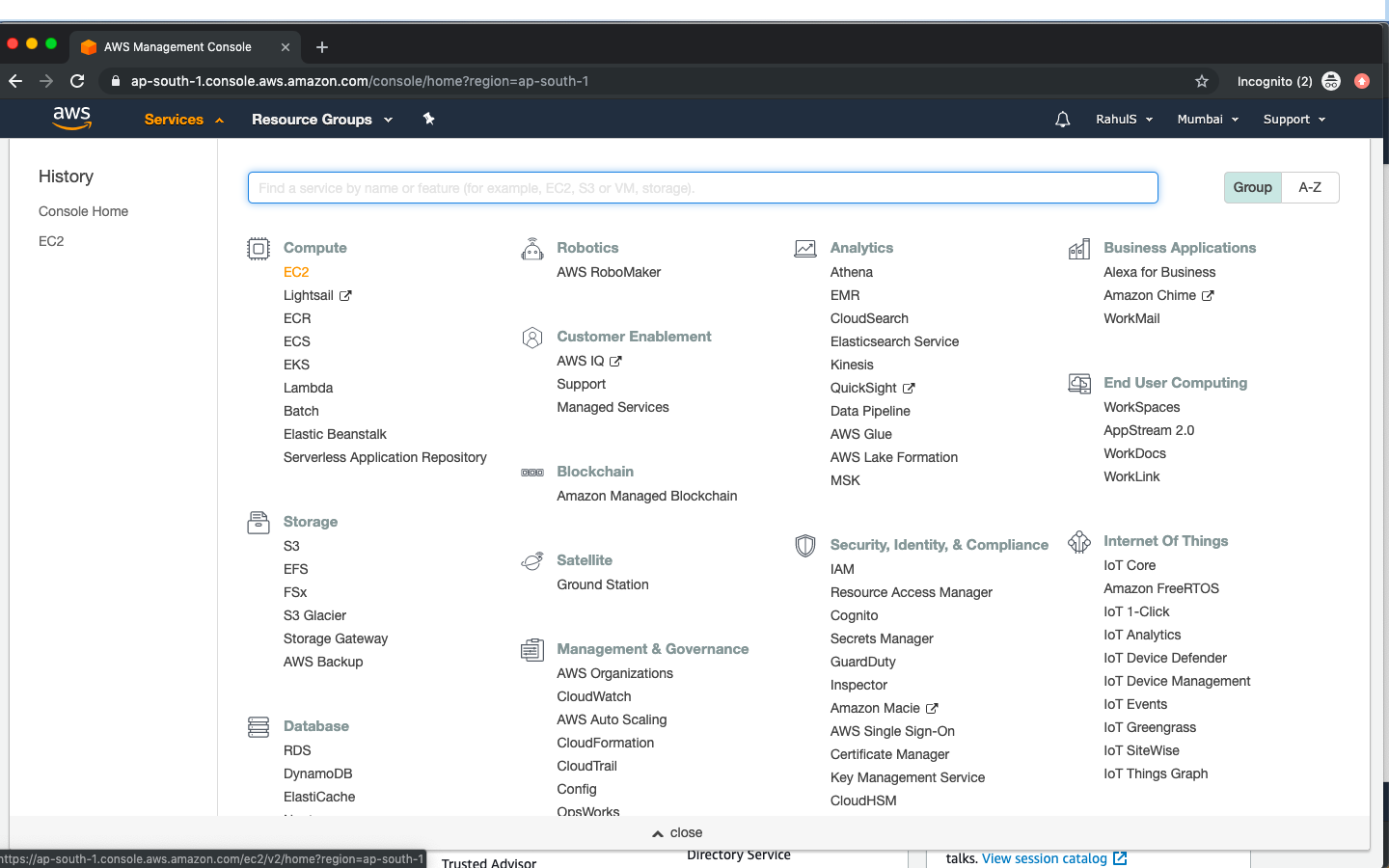The height and width of the screenshot is (868, 1389).
Task: Click the AWS logo in the navbar
Action: point(71,118)
